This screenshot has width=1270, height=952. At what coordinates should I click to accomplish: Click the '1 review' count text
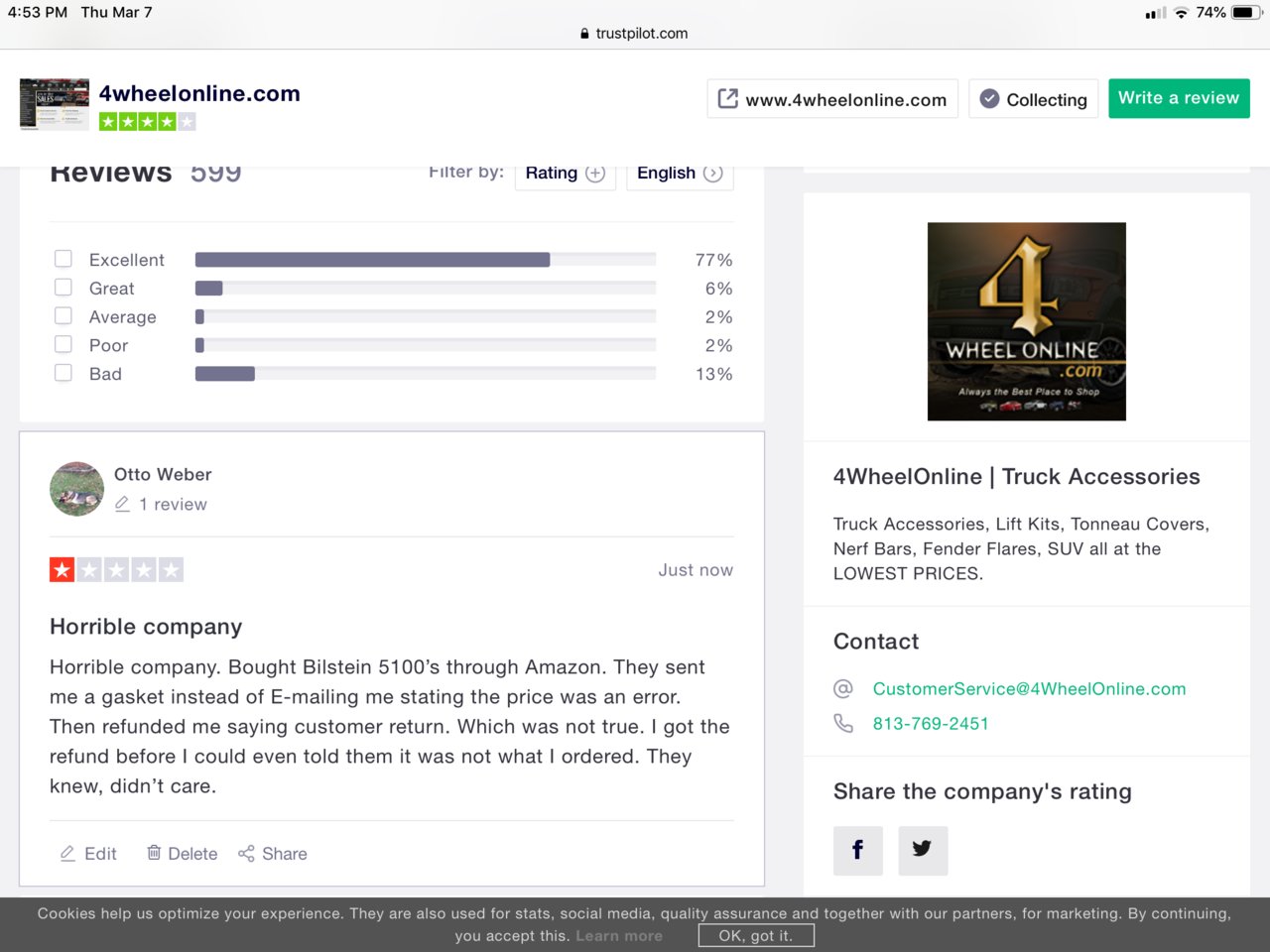pos(173,504)
